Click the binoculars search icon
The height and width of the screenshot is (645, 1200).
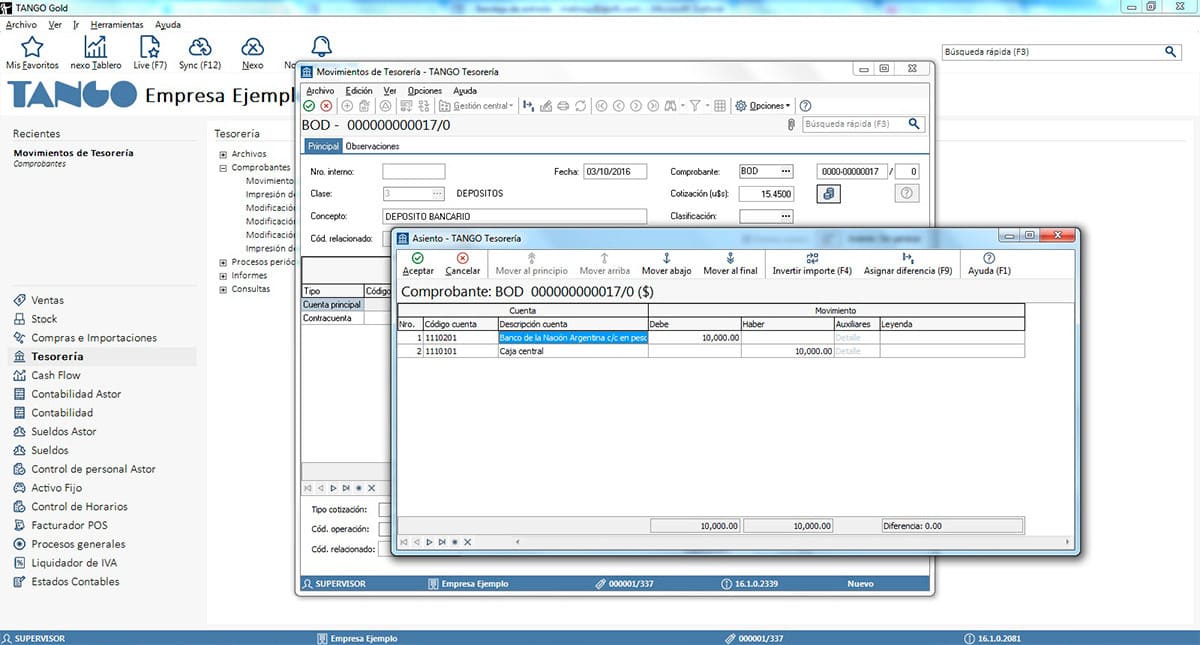669,106
